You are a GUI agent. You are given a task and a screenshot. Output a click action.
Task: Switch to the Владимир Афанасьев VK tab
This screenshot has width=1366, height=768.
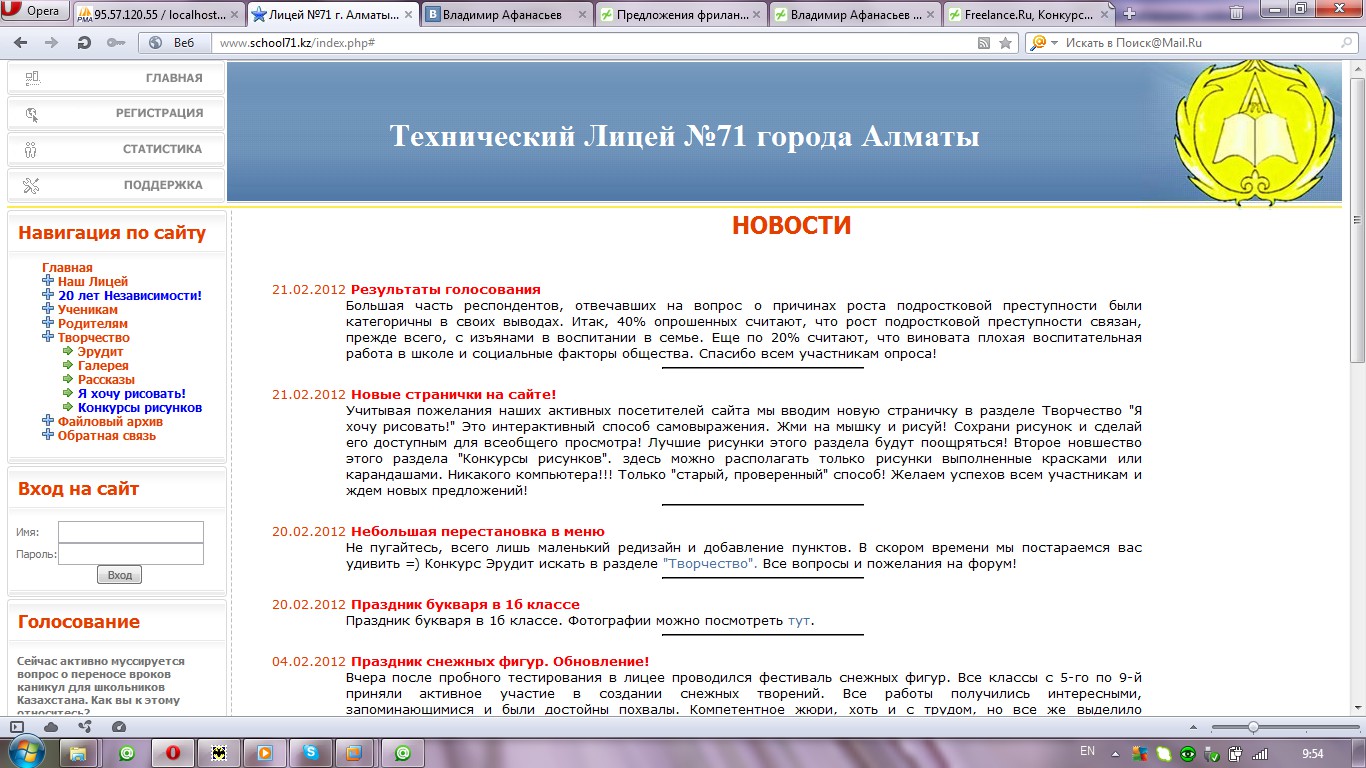coord(506,14)
